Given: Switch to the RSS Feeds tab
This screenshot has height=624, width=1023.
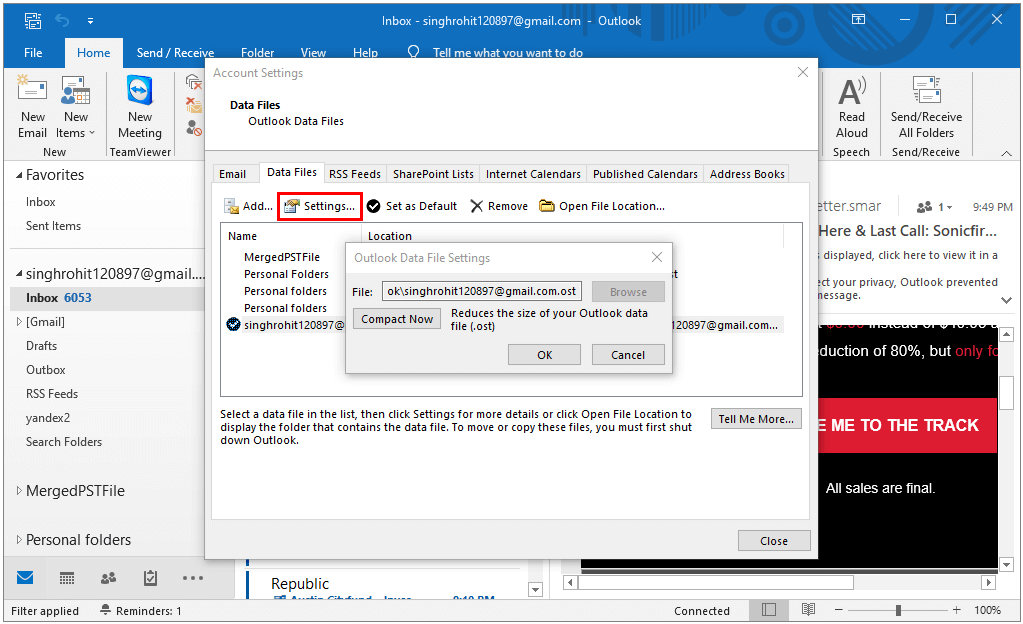Looking at the screenshot, I should tap(354, 172).
